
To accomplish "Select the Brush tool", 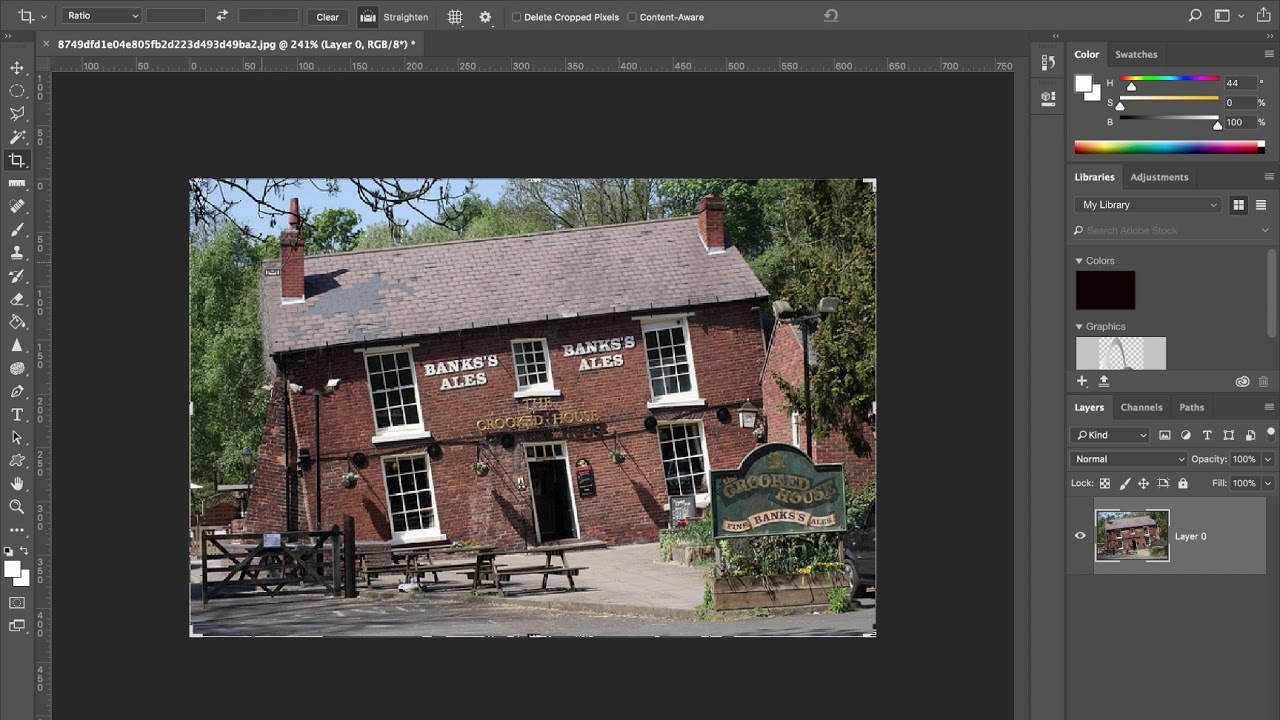I will click(17, 229).
